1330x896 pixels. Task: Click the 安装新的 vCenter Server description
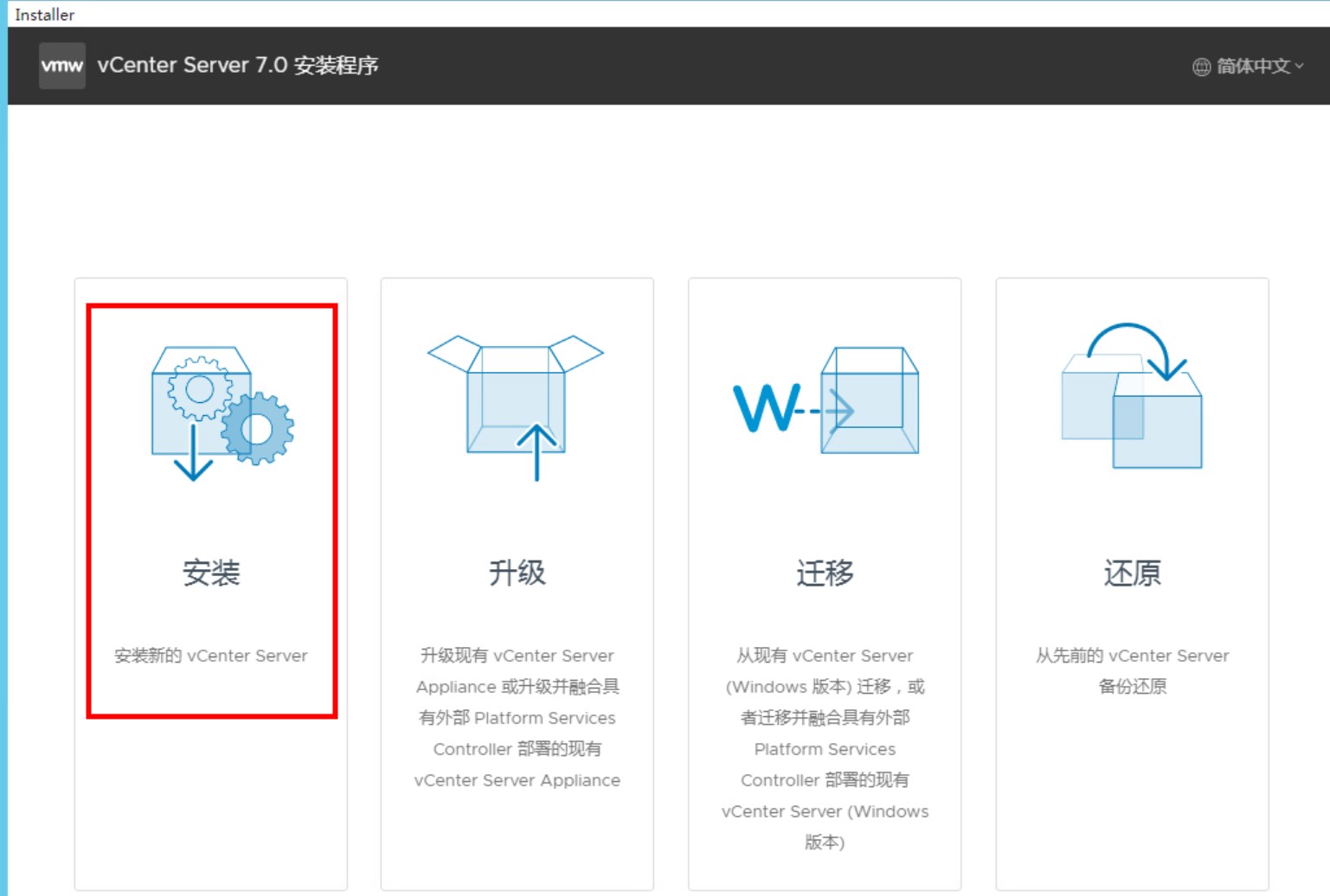(211, 656)
